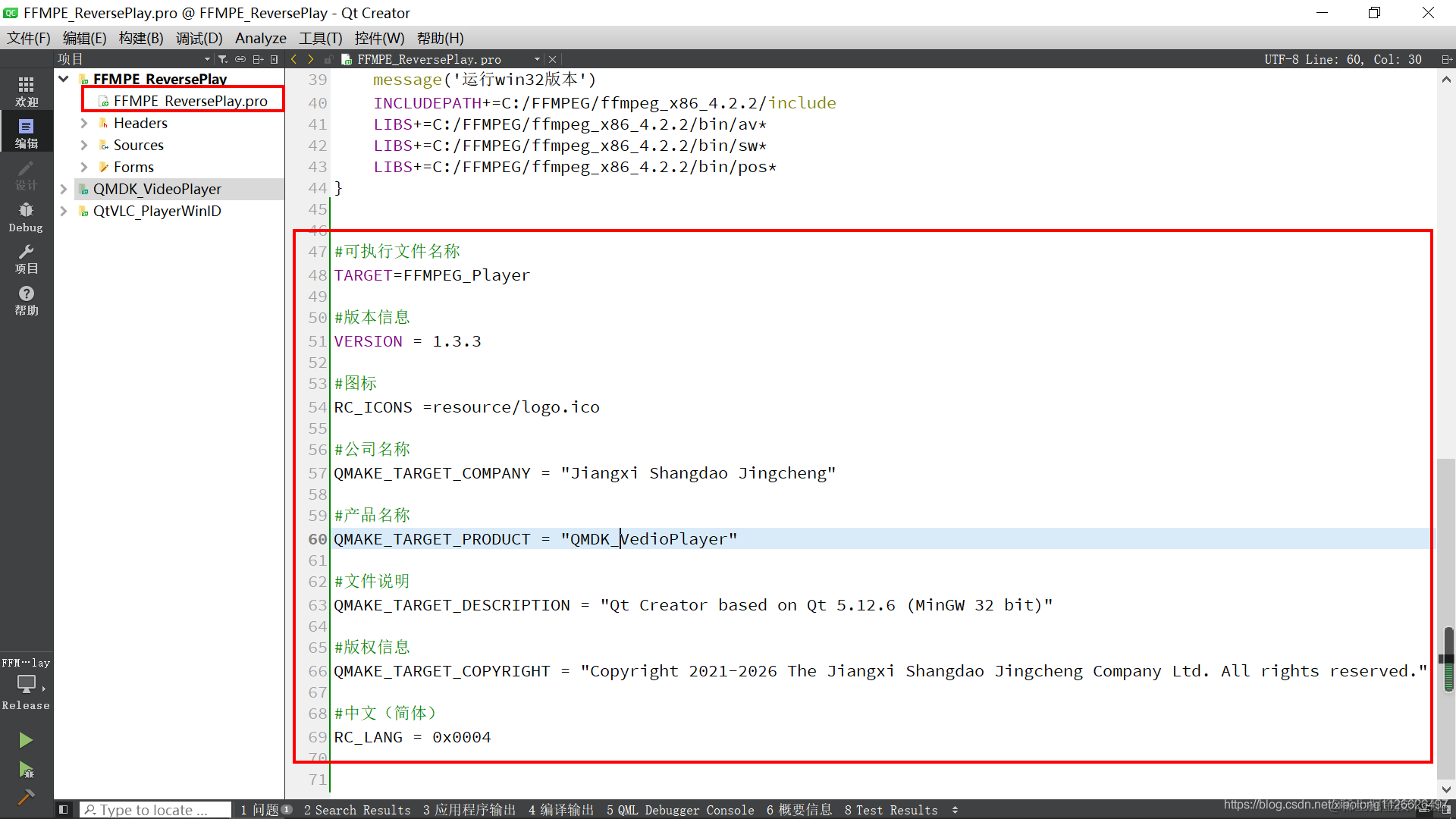Image resolution: width=1456 pixels, height=819 pixels.
Task: Open the Debug mode in the sidebar
Action: [x=26, y=217]
